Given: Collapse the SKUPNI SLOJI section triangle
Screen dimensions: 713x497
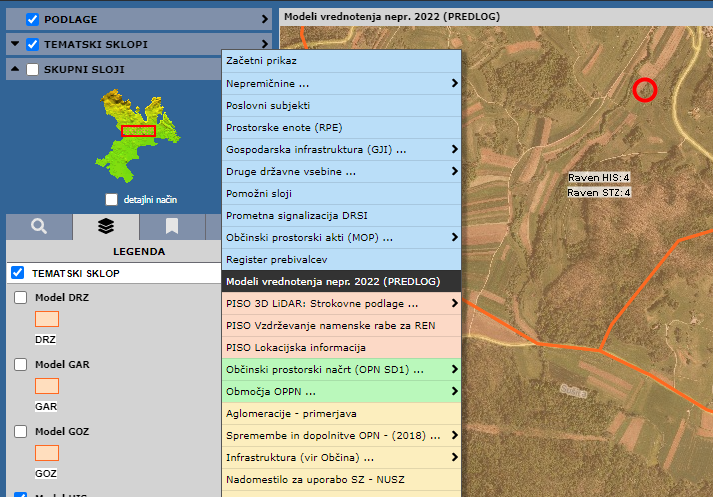Looking at the screenshot, I should coord(14,70).
